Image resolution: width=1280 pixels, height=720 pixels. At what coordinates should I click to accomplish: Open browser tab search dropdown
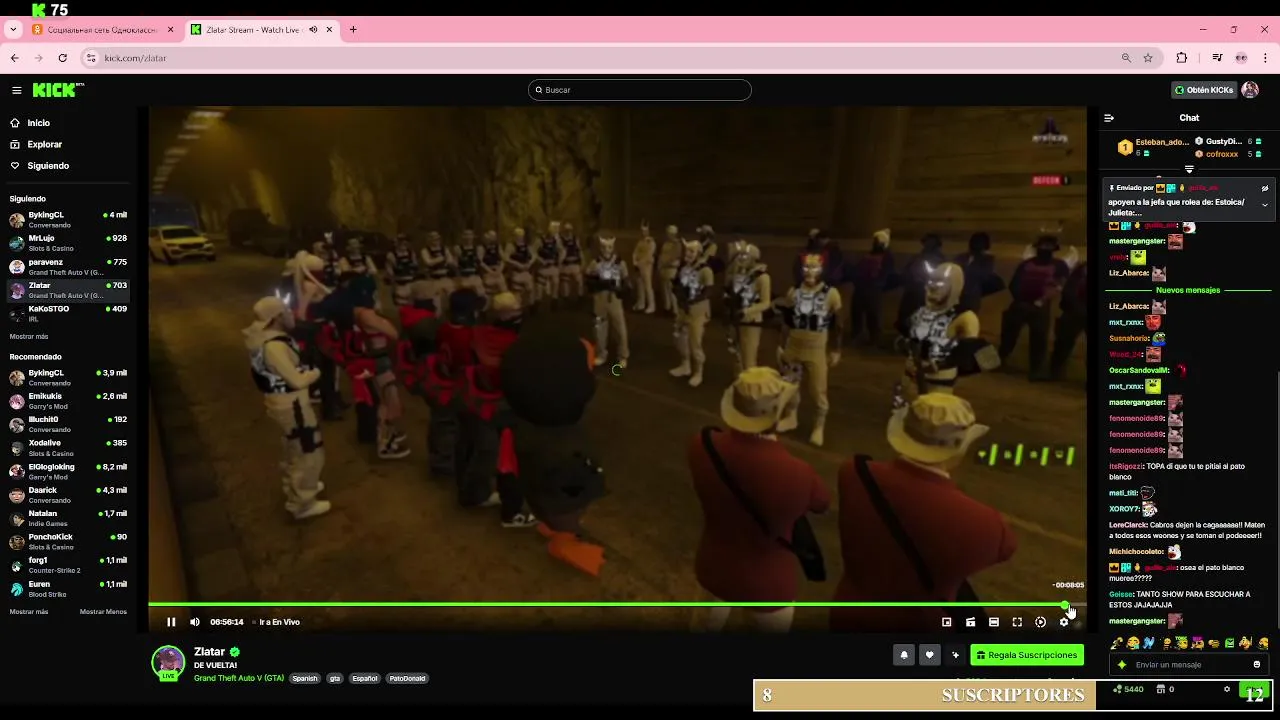point(13,30)
